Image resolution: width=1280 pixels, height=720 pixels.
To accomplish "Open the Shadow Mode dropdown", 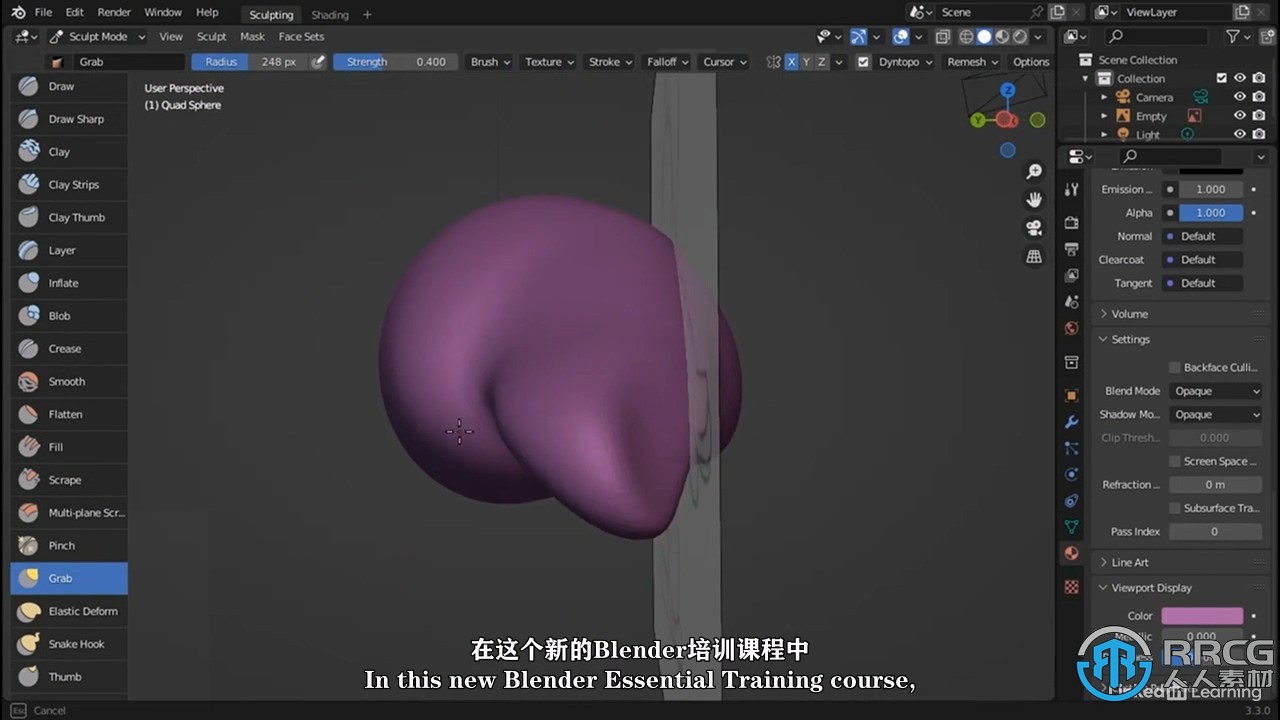I will coord(1216,415).
